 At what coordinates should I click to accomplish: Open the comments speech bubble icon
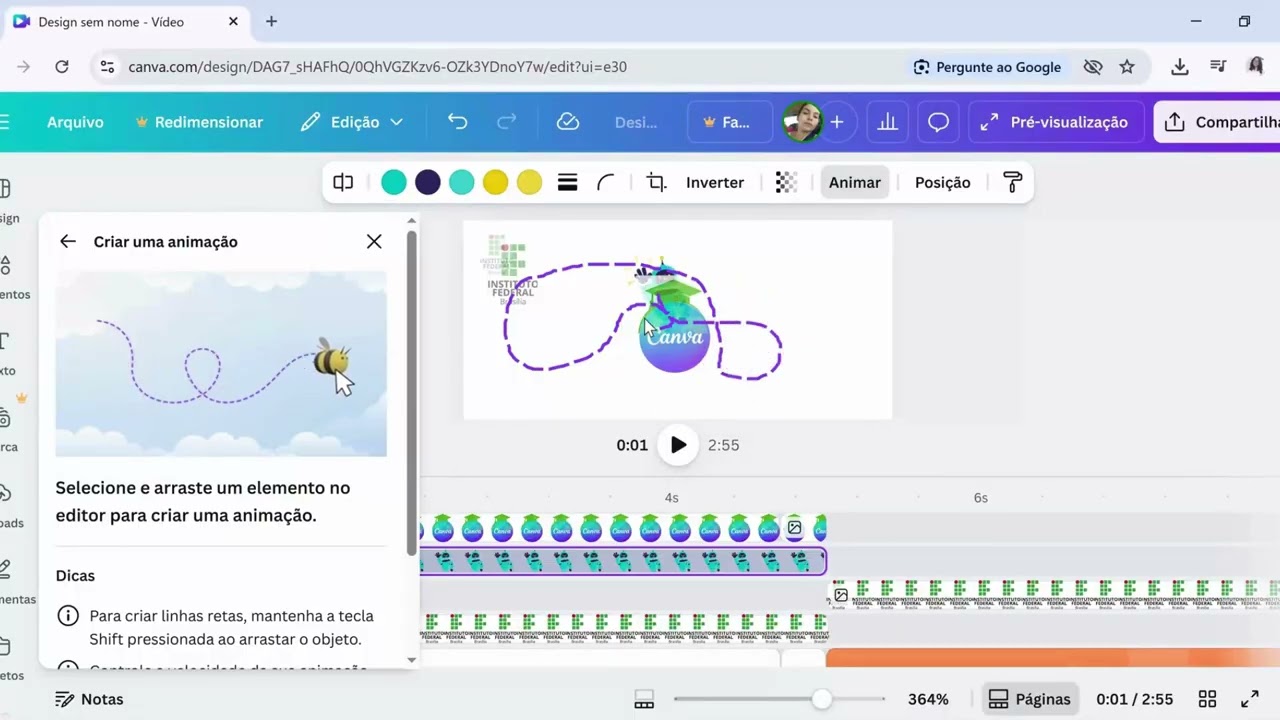pyautogui.click(x=938, y=122)
